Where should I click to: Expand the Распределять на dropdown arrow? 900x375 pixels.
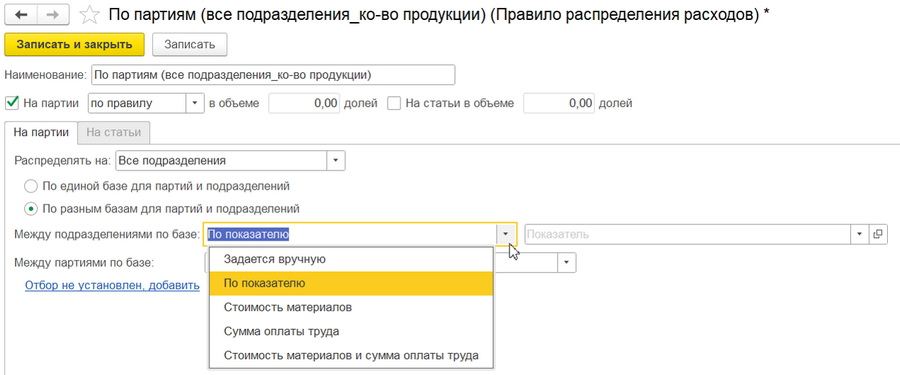pos(336,161)
